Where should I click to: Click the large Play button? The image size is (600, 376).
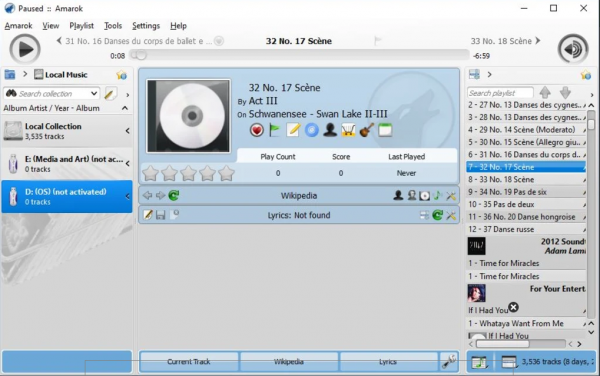(x=25, y=49)
